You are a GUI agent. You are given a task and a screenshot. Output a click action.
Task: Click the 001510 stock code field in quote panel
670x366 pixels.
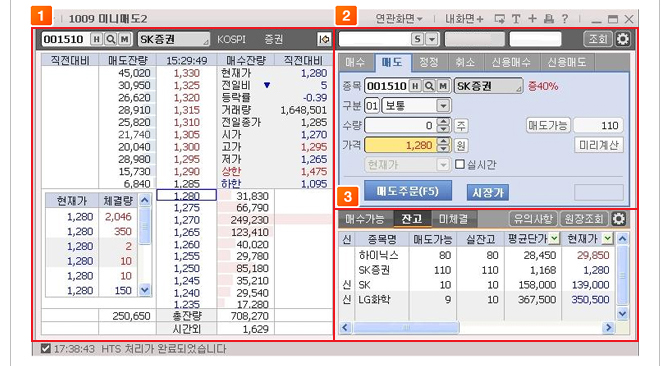(x=65, y=39)
